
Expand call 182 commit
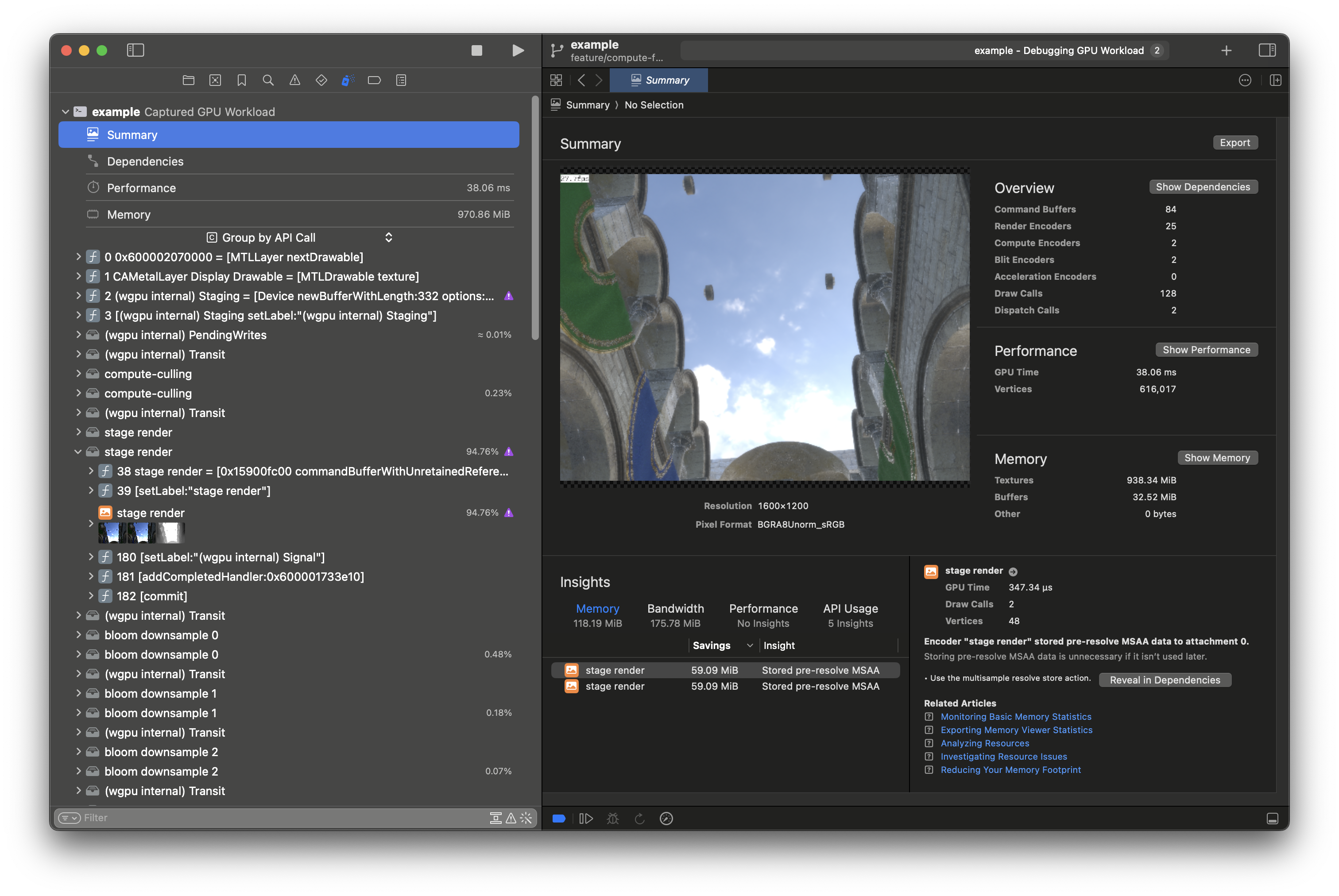[91, 595]
